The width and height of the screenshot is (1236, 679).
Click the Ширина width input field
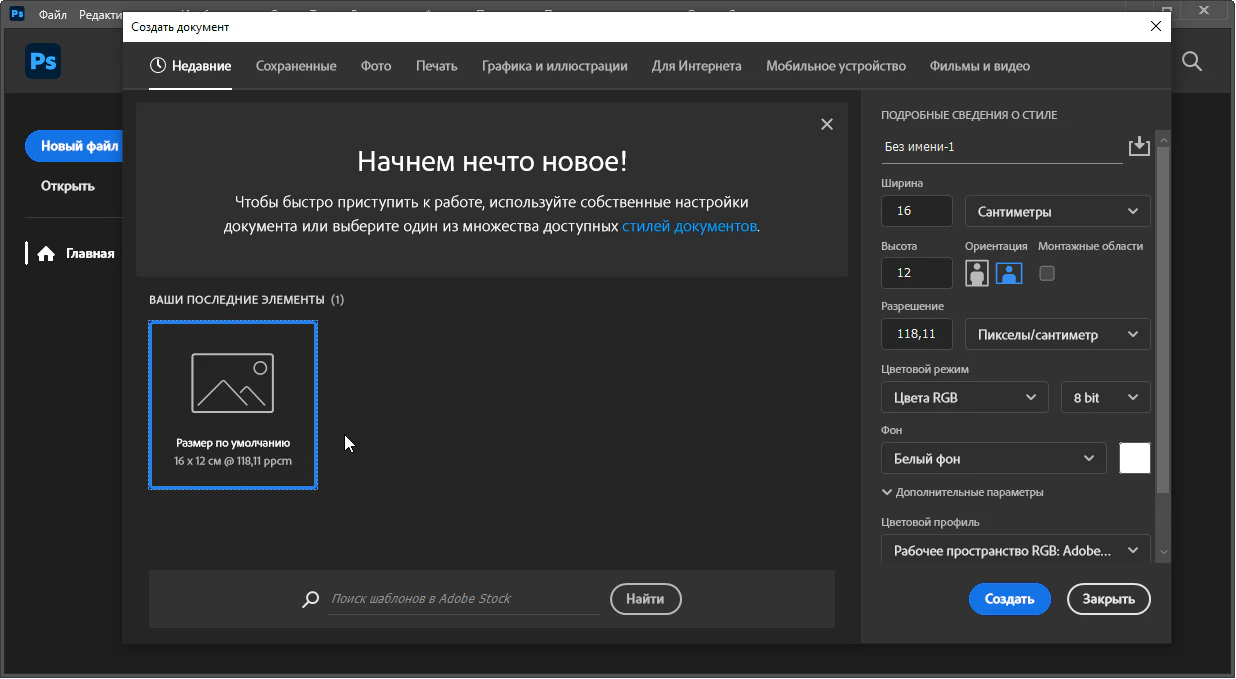(x=917, y=212)
